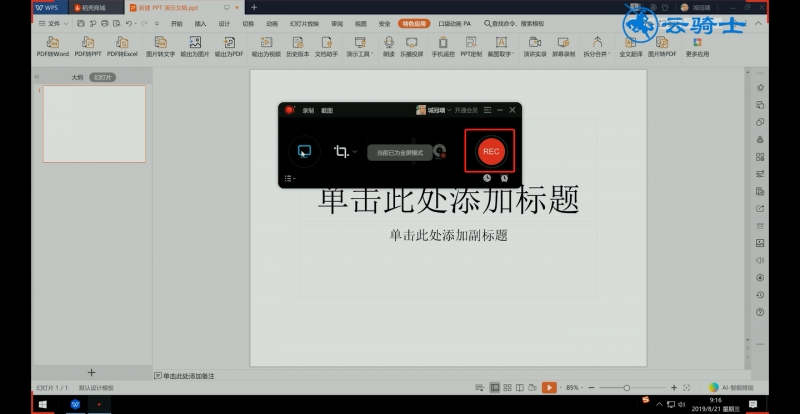Screen dimensions: 800x414
Task: Click the print preview icon
Action: [117, 23]
